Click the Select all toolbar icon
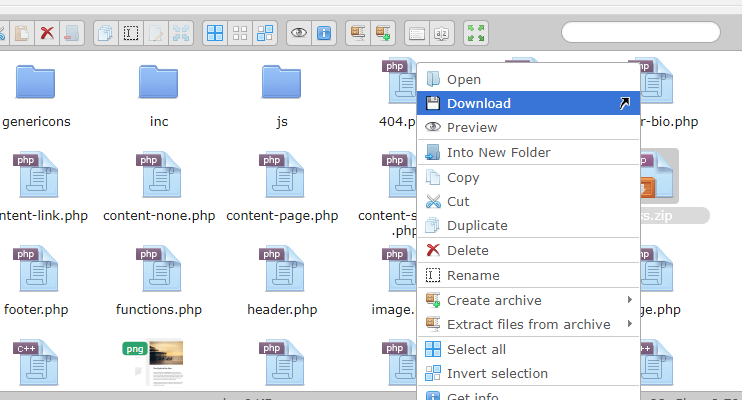The width and height of the screenshot is (742, 400). tap(215, 33)
